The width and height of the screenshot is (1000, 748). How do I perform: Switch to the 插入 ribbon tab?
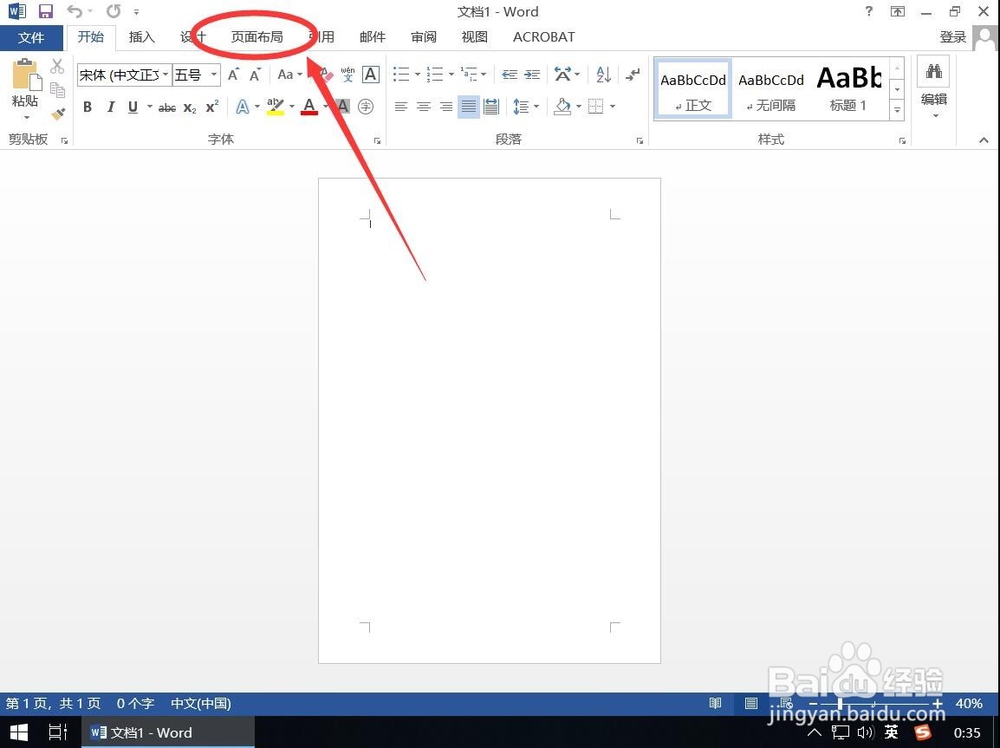(x=140, y=37)
